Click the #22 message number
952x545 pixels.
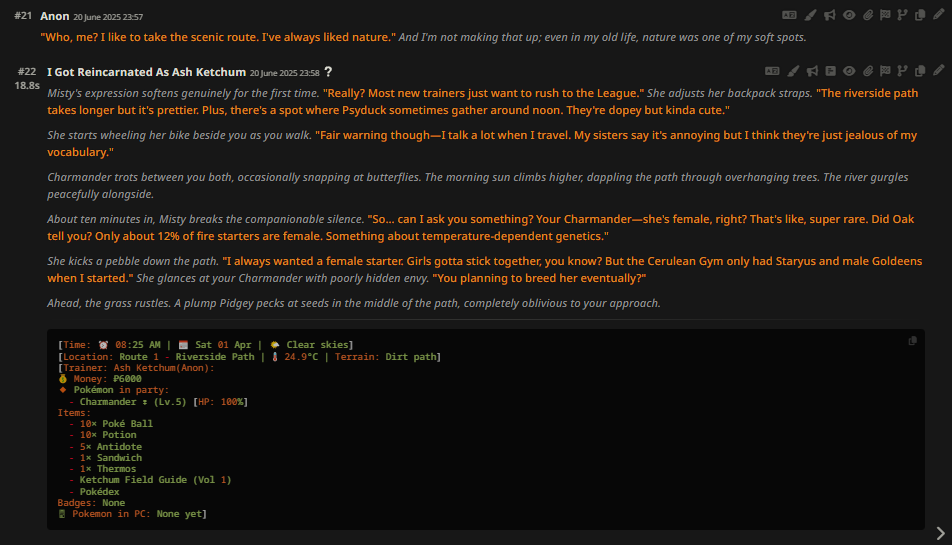point(27,72)
